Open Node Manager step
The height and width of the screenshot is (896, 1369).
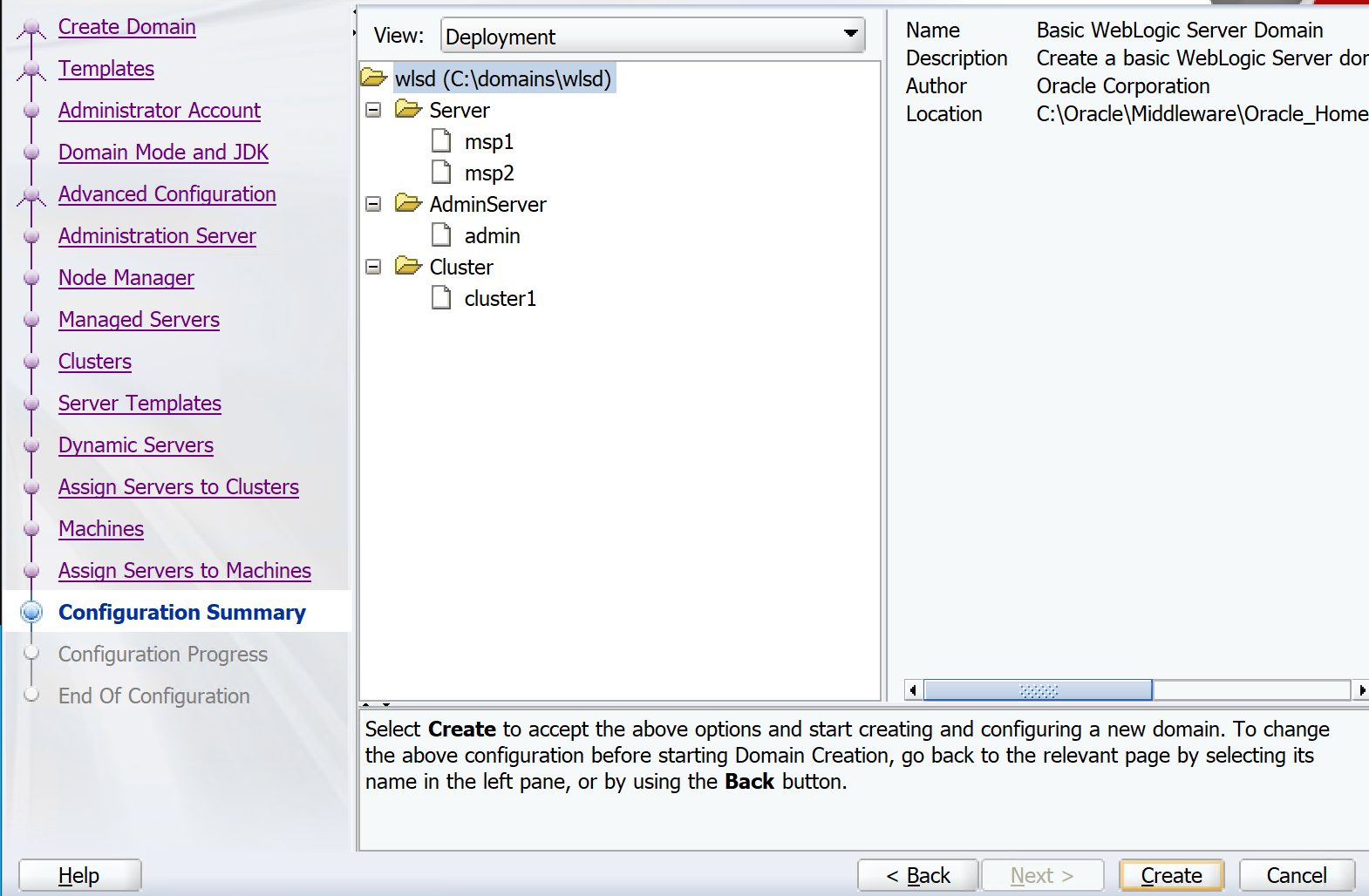(126, 278)
